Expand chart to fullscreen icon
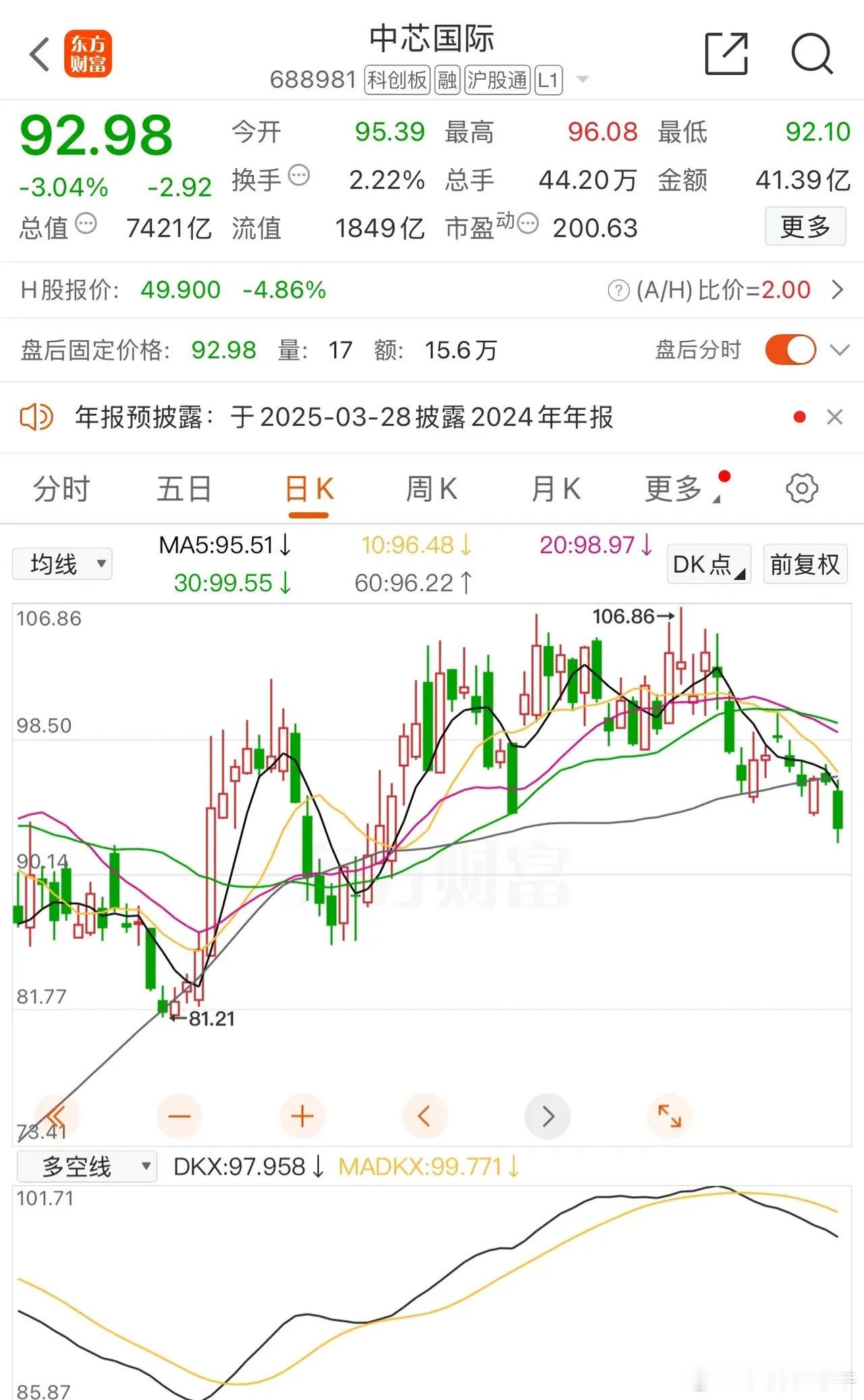Viewport: 864px width, 1400px height. [670, 1116]
